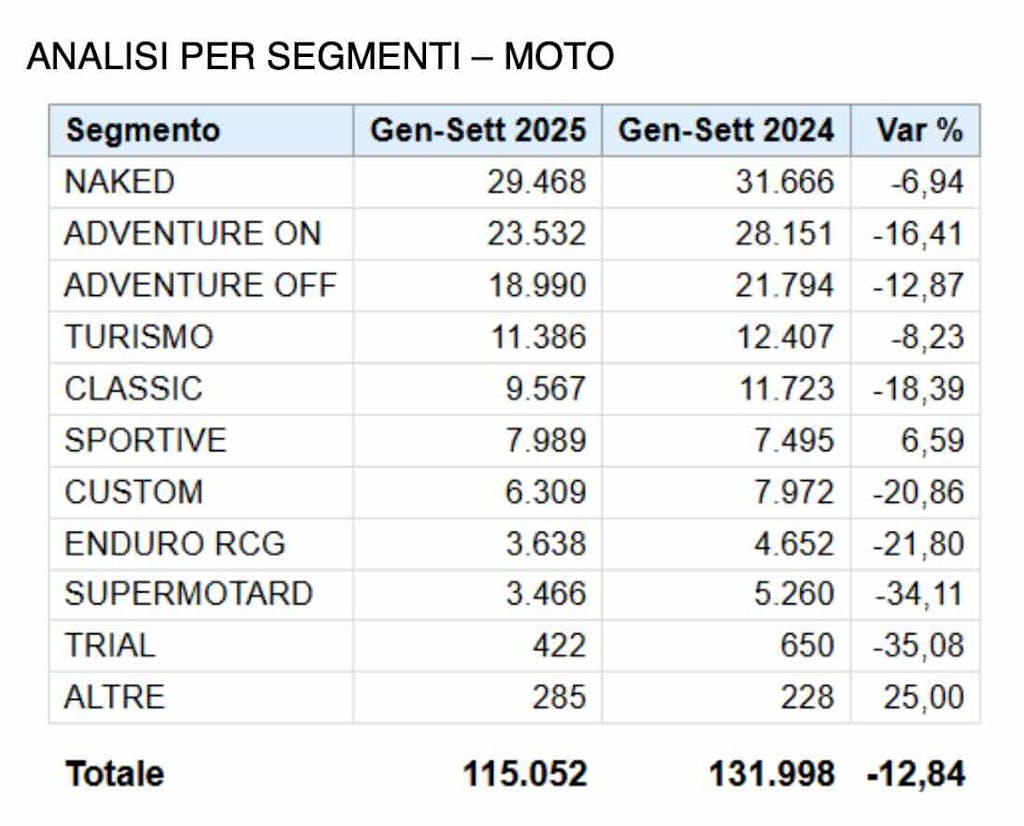Click the ANALISI PER SEGMENTI – MOTO title
The width and height of the screenshot is (1024, 826).
click(x=320, y=57)
